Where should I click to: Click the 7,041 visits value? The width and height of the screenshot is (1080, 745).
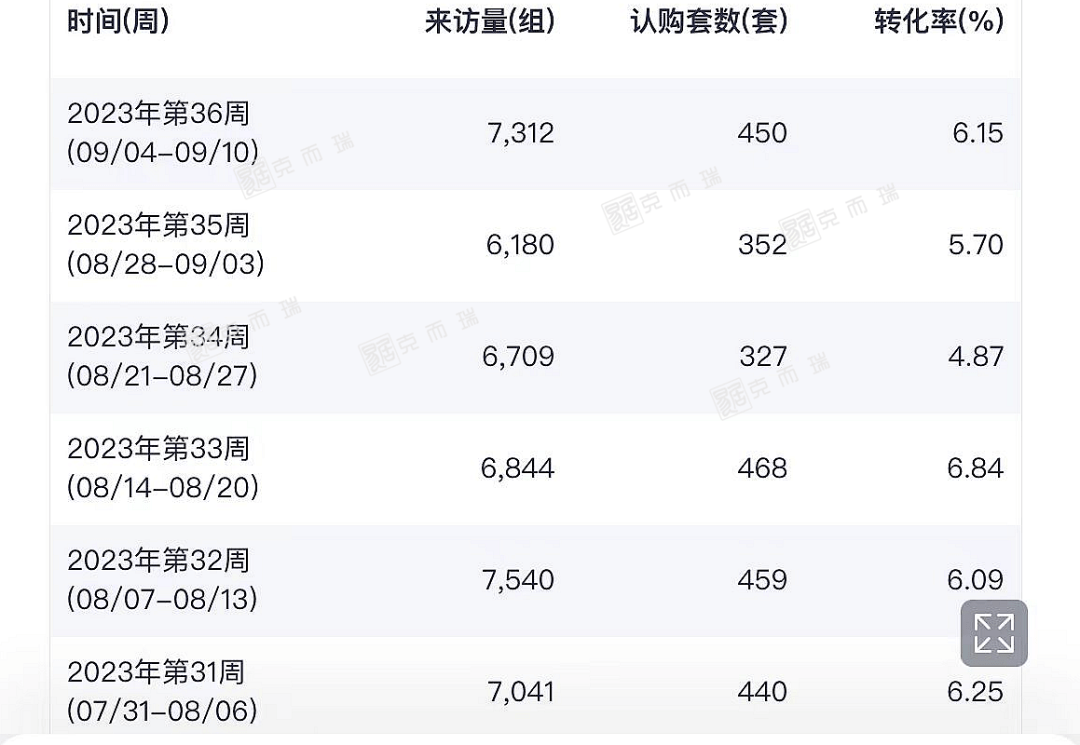(x=520, y=692)
